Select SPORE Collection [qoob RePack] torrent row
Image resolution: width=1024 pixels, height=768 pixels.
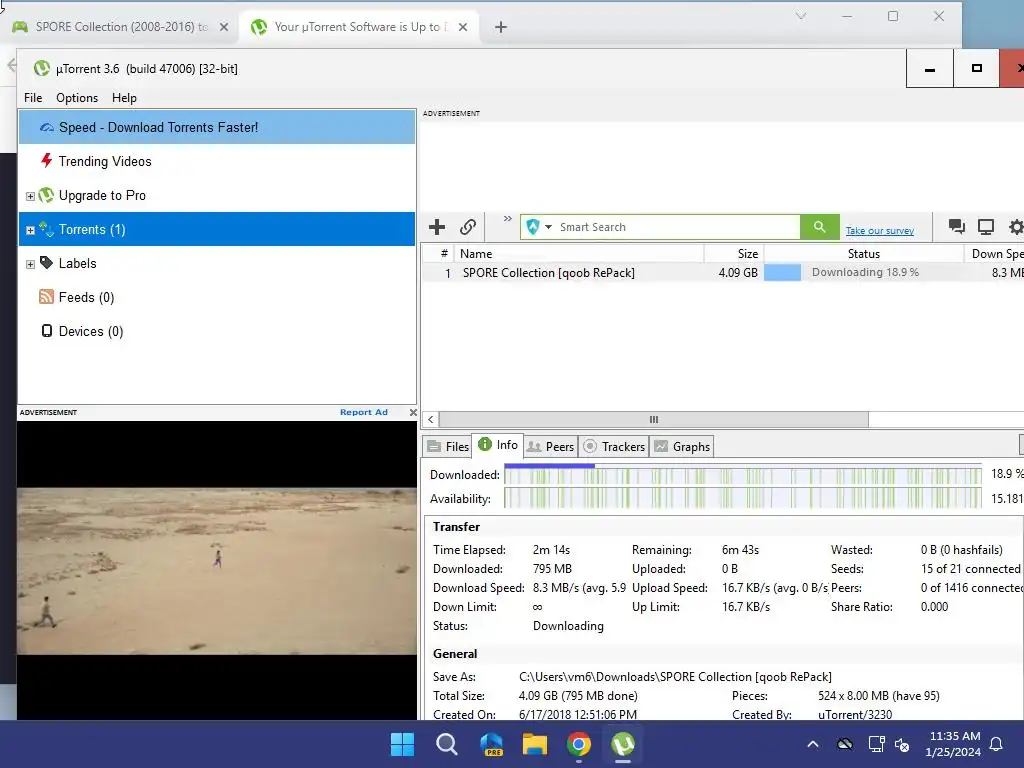coord(723,272)
